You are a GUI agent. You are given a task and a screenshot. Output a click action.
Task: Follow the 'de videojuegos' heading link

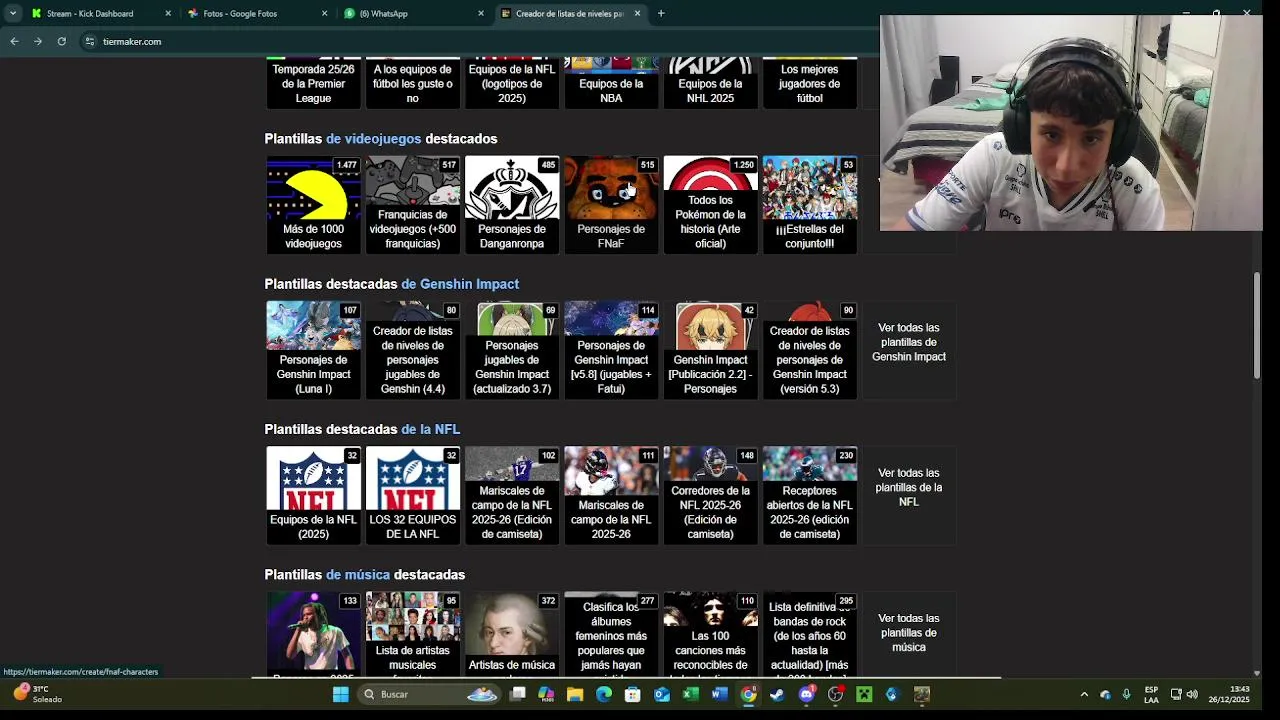tap(373, 139)
